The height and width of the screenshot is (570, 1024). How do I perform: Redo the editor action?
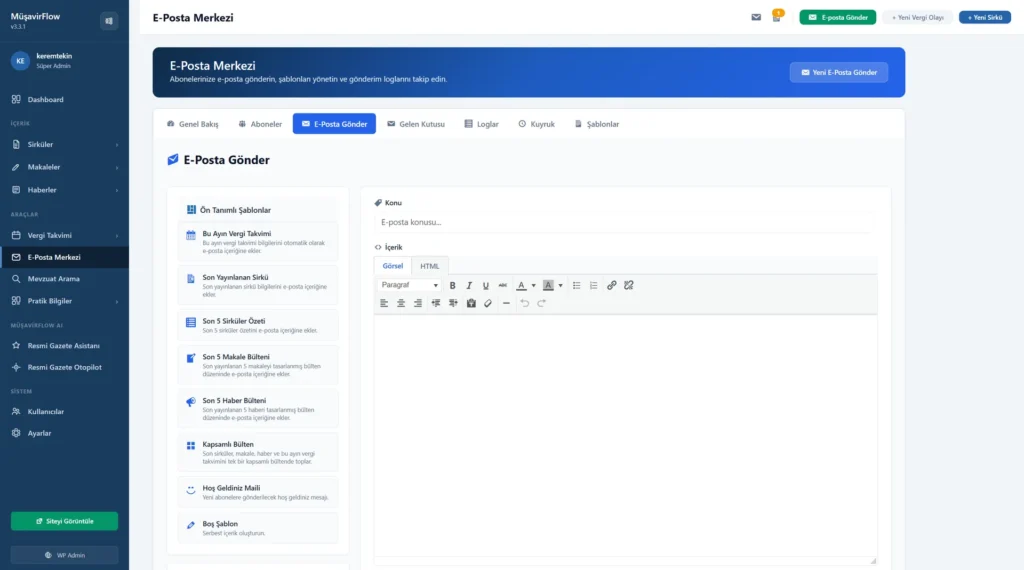[x=541, y=303]
